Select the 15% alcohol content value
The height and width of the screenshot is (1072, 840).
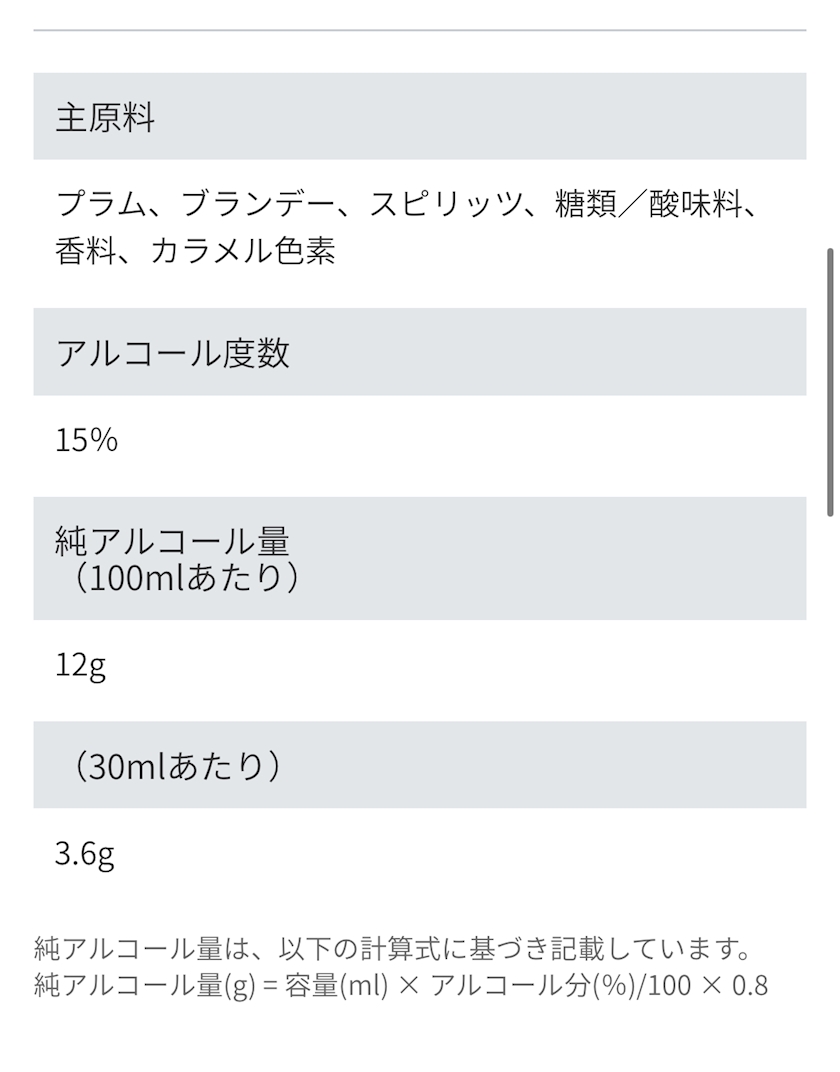[x=87, y=440]
